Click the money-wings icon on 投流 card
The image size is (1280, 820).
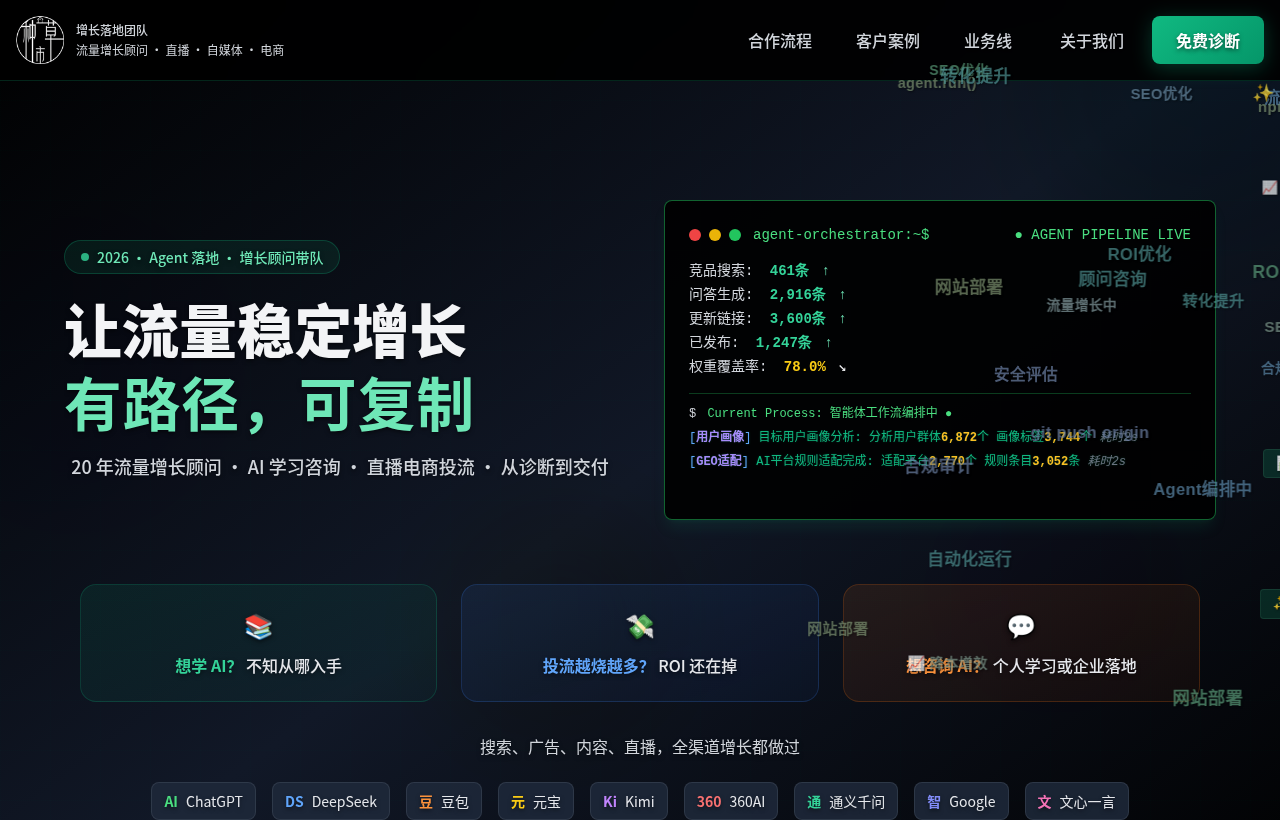[x=640, y=627]
